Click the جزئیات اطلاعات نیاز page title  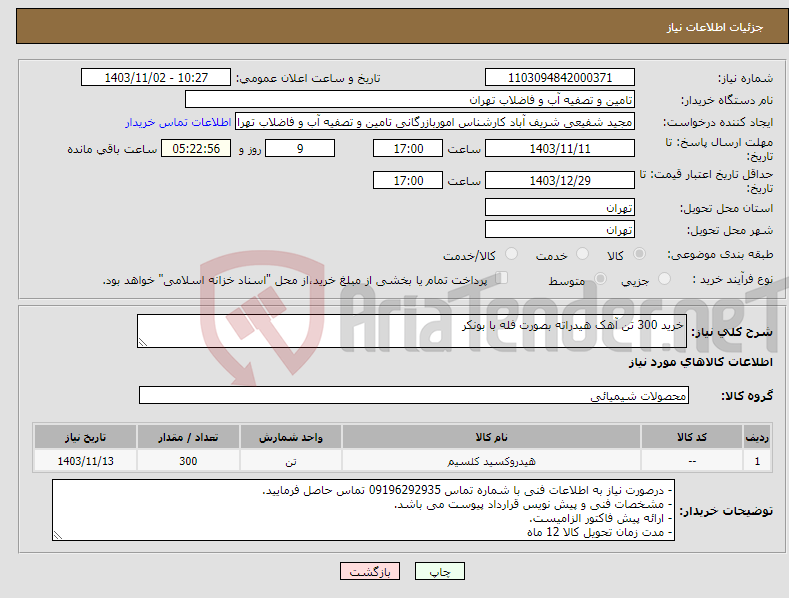click(x=715, y=27)
